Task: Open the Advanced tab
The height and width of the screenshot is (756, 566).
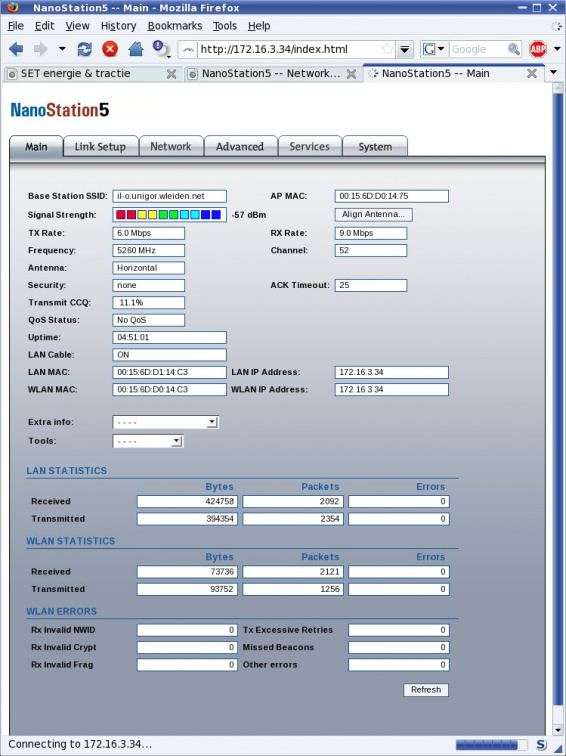Action: coord(240,147)
